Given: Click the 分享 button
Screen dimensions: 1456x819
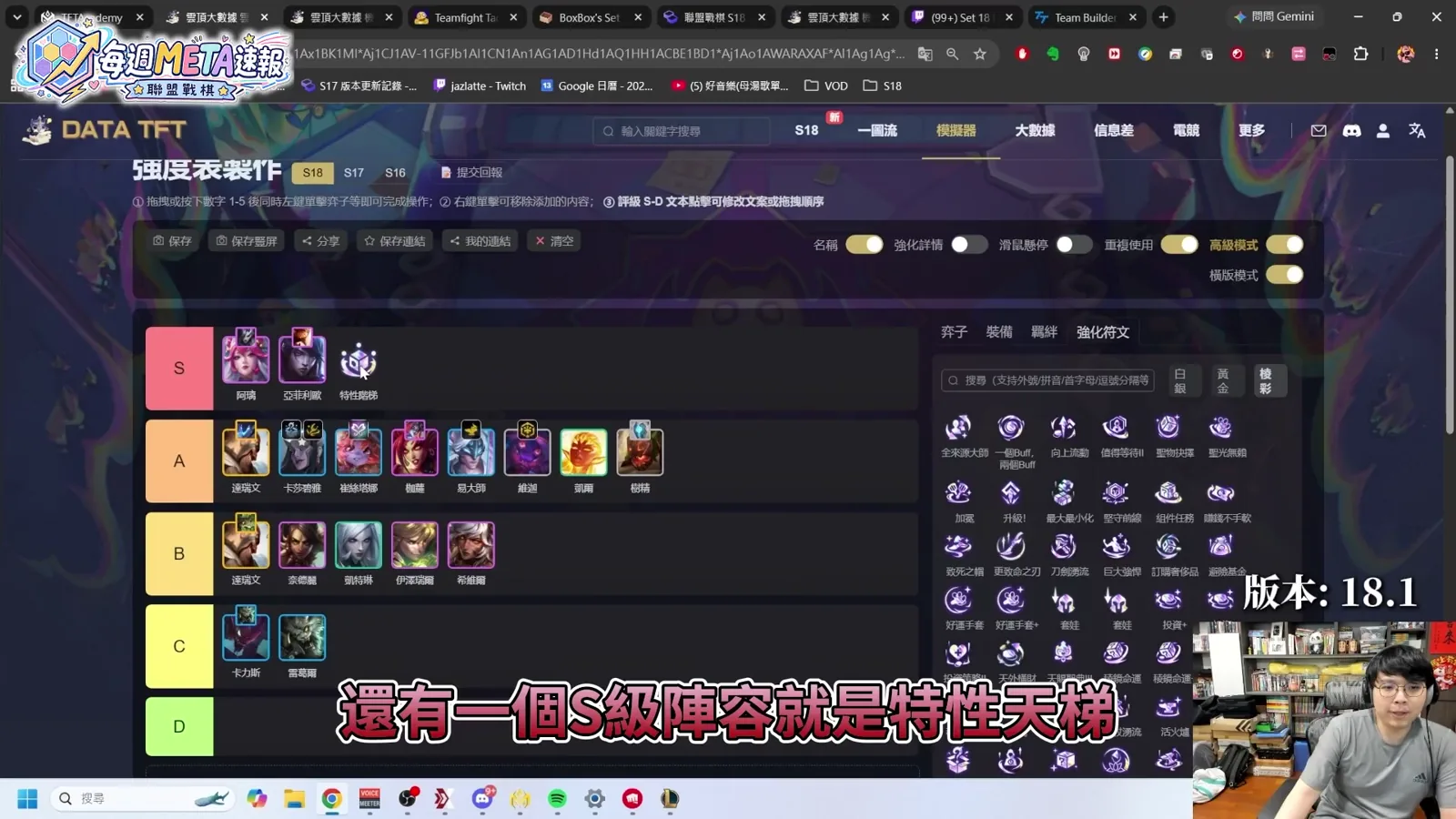Looking at the screenshot, I should click(320, 241).
